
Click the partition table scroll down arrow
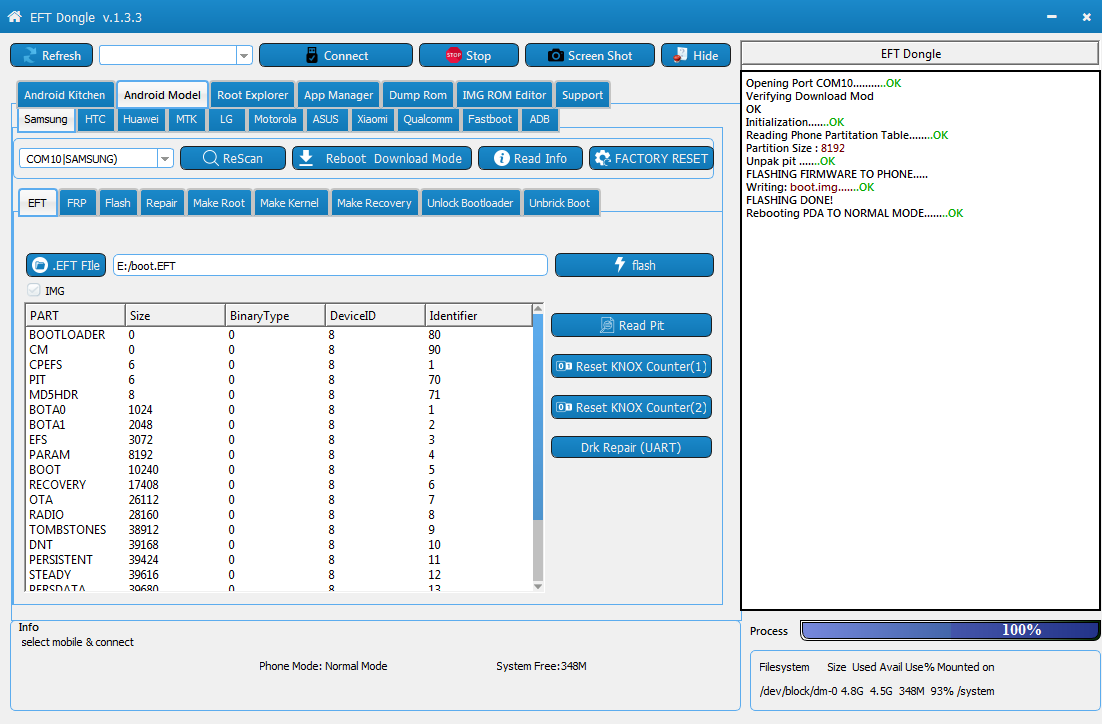click(538, 586)
